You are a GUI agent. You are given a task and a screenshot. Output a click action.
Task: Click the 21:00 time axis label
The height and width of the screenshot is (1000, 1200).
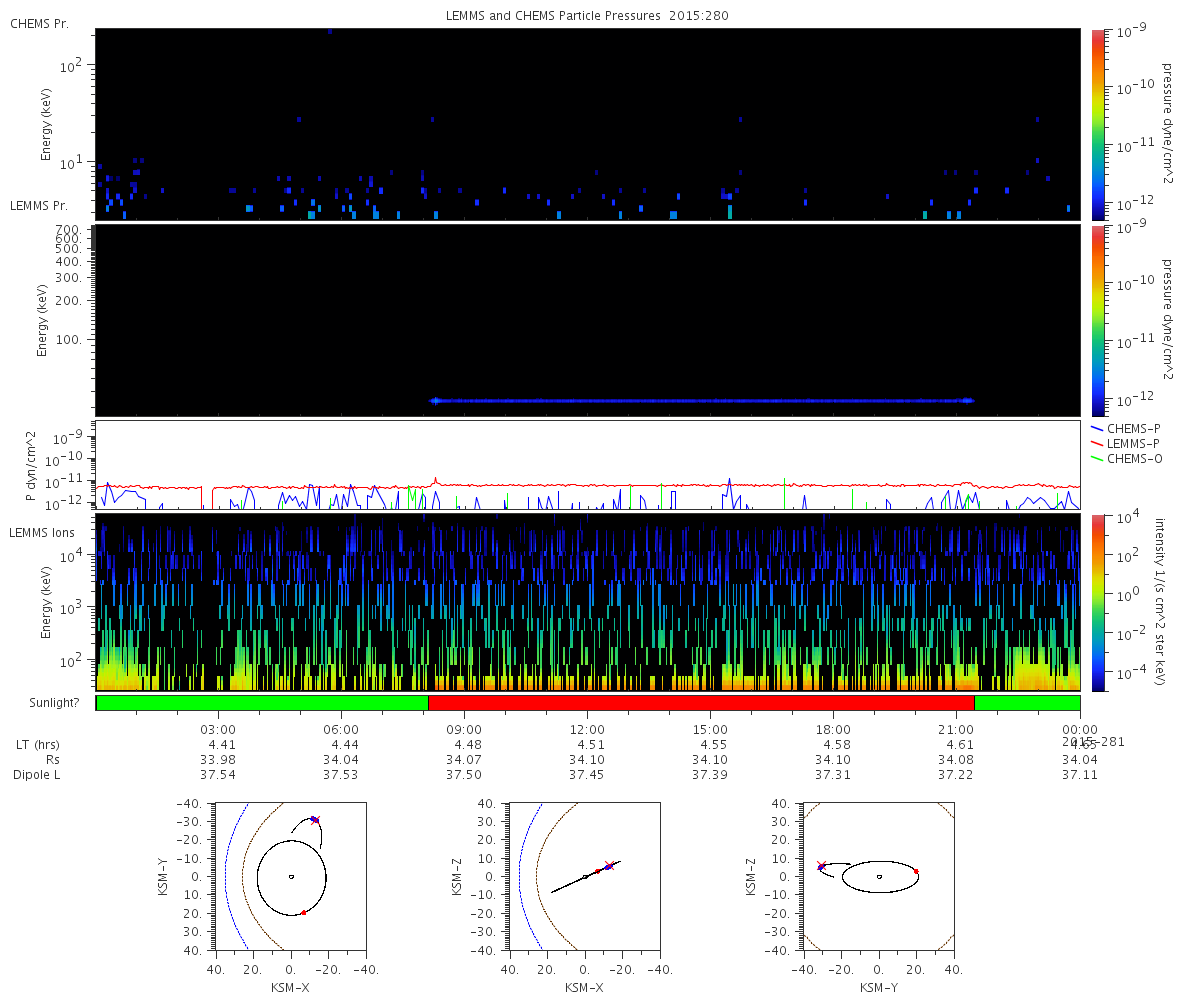click(956, 729)
